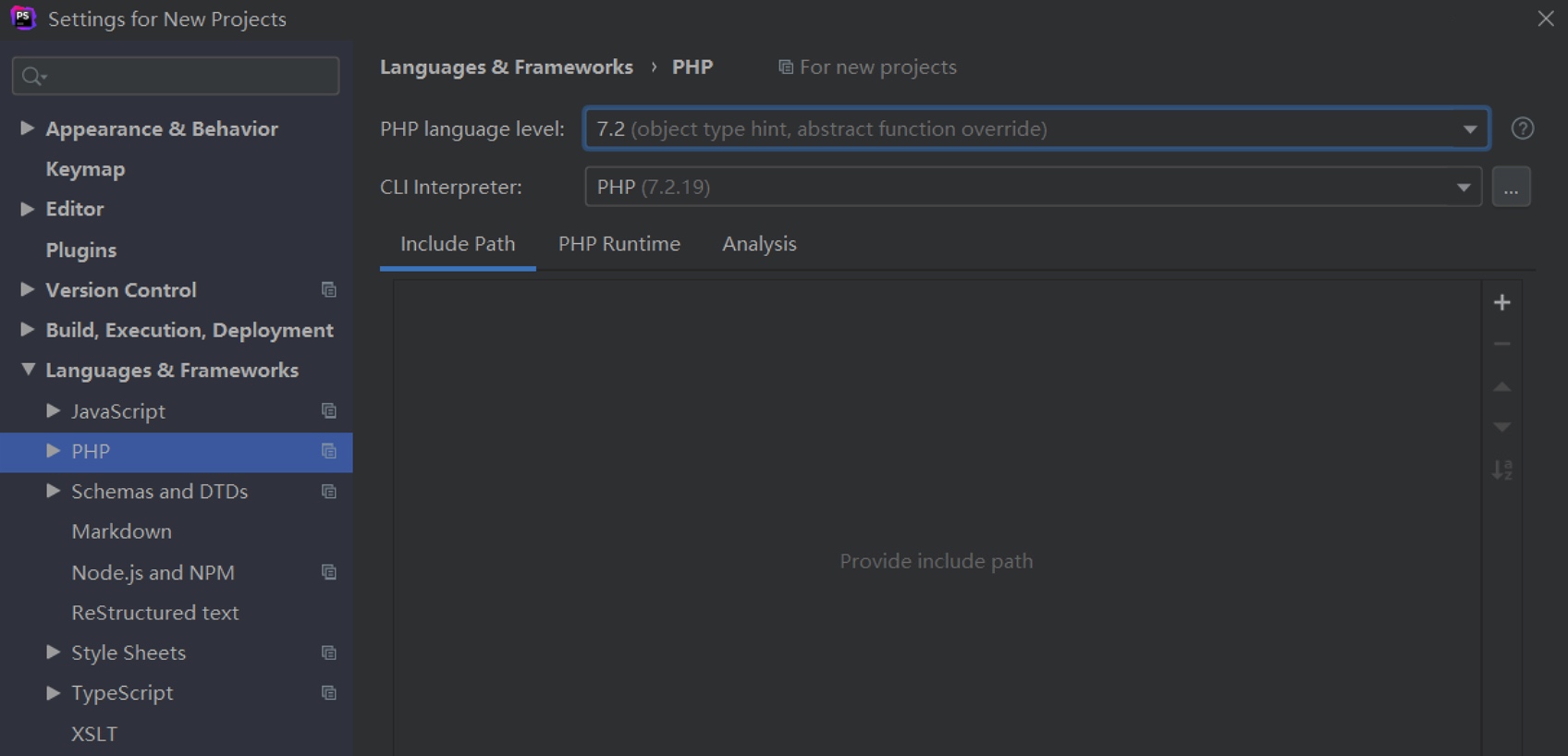Select ReStructured text settings
The width and height of the screenshot is (1568, 756).
[154, 613]
